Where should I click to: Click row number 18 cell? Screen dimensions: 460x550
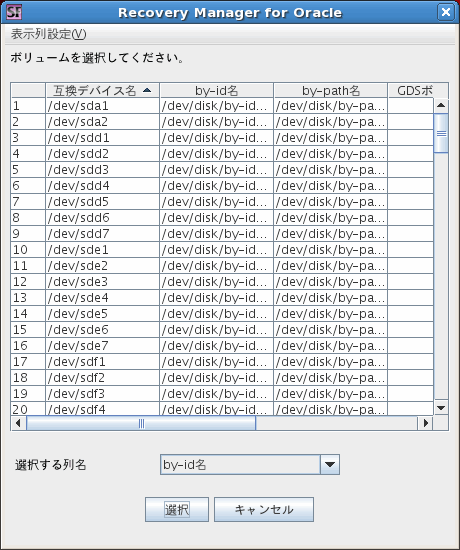click(28, 377)
